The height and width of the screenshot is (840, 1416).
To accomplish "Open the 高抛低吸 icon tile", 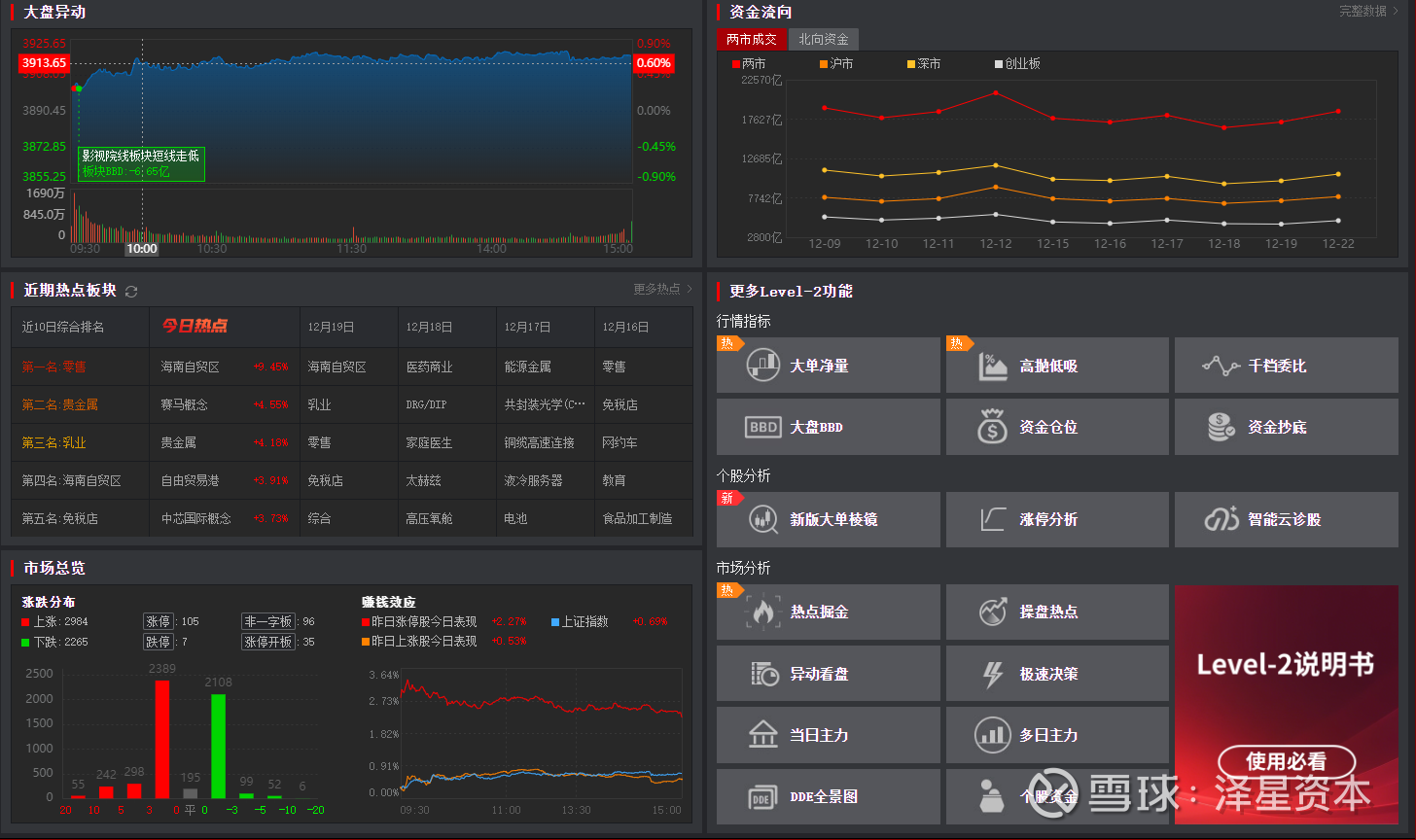I will (992, 366).
